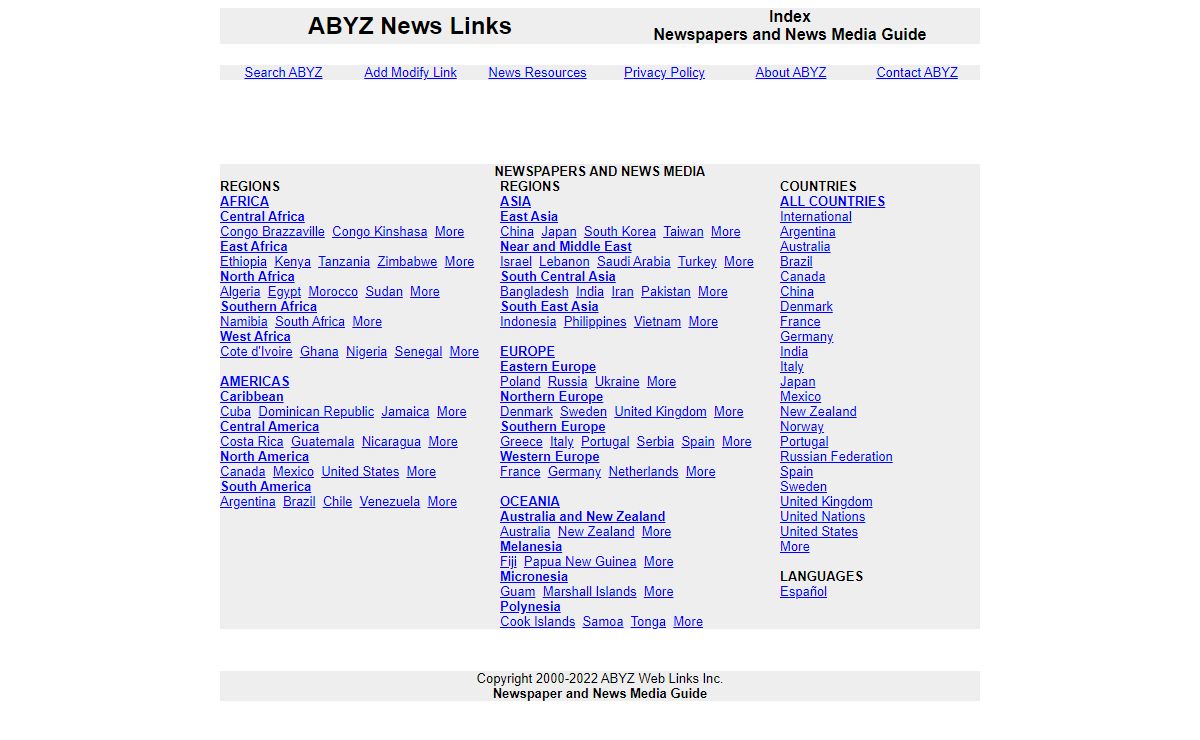Select Netherlands under Western Europe

(643, 471)
